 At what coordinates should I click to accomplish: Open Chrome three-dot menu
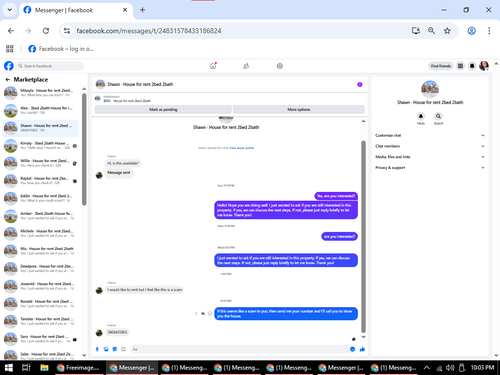[489, 31]
